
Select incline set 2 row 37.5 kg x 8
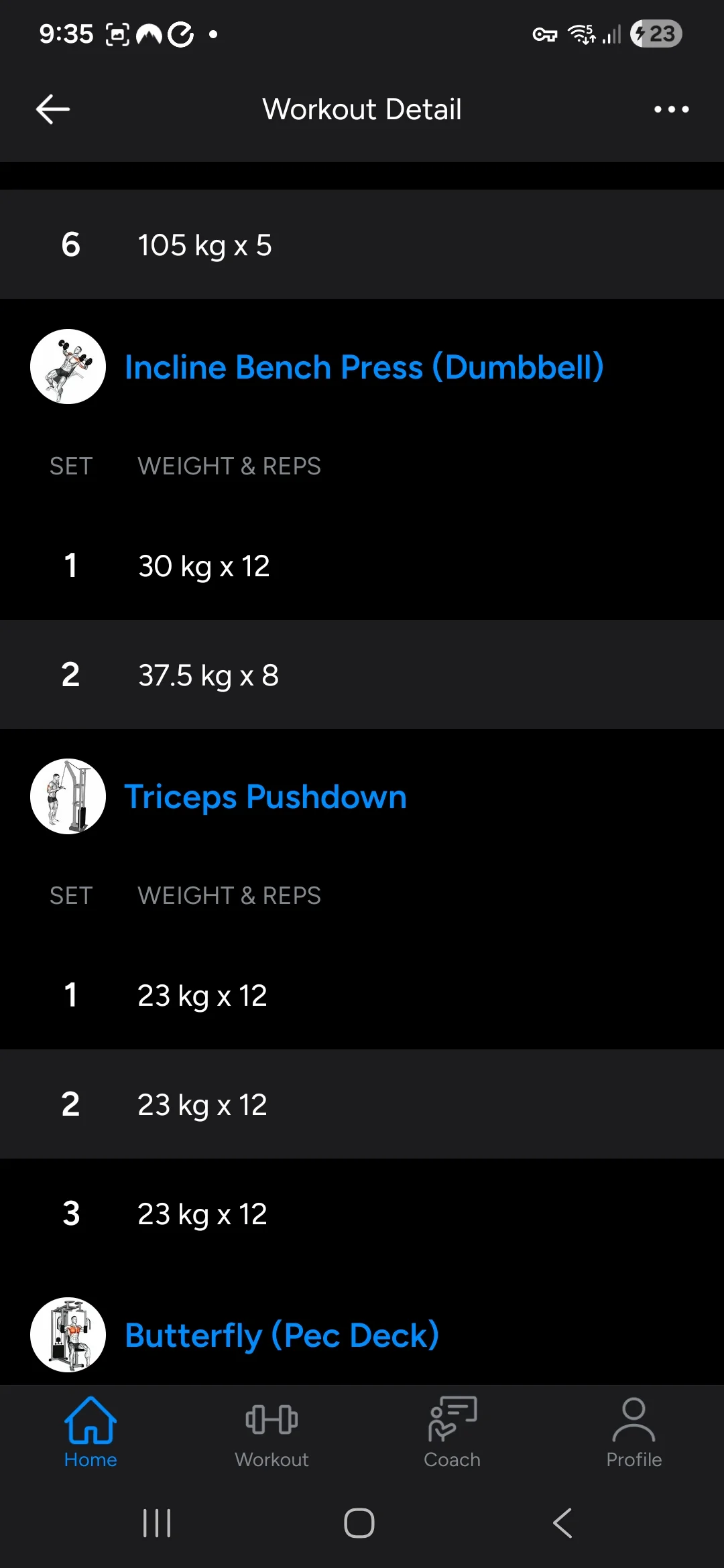[x=362, y=675]
